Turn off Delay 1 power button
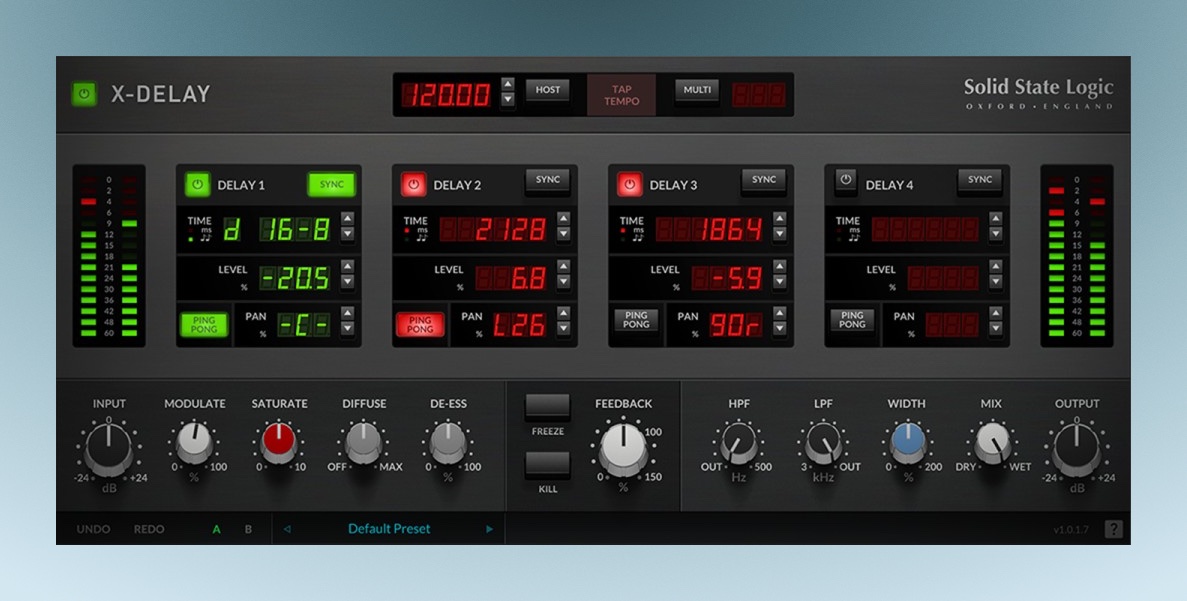 click(x=198, y=185)
